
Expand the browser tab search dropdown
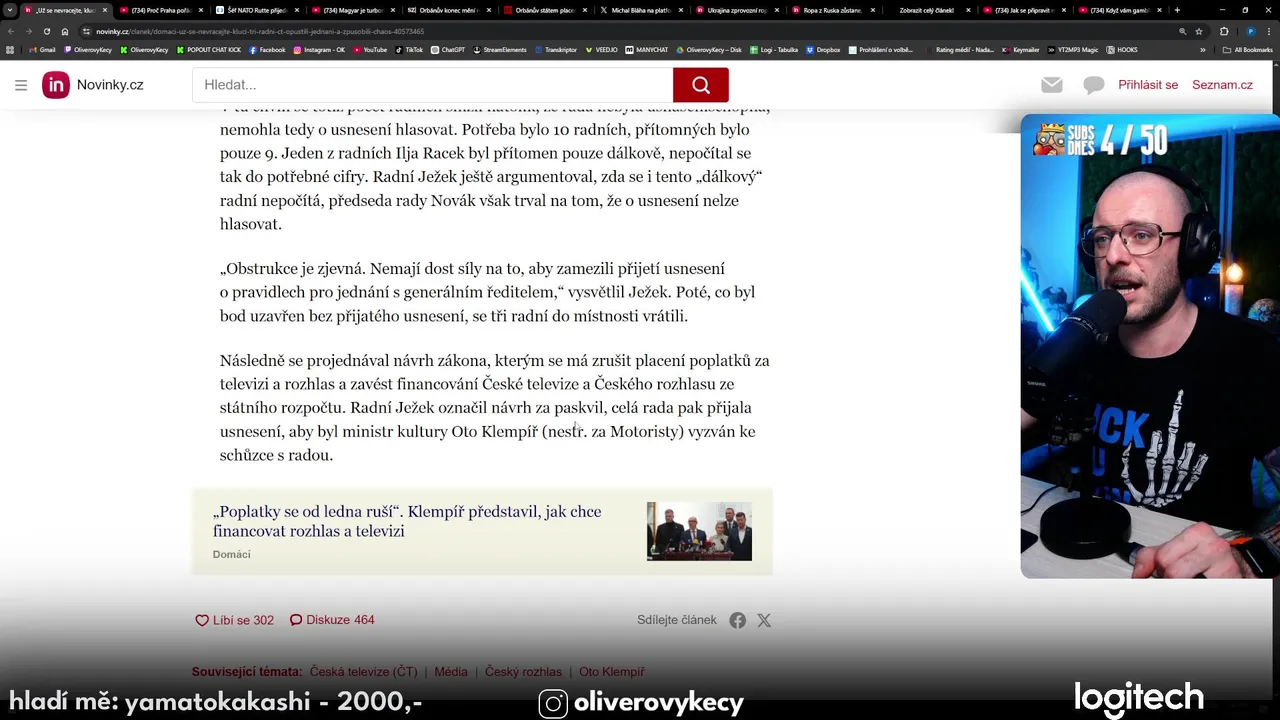click(x=10, y=10)
